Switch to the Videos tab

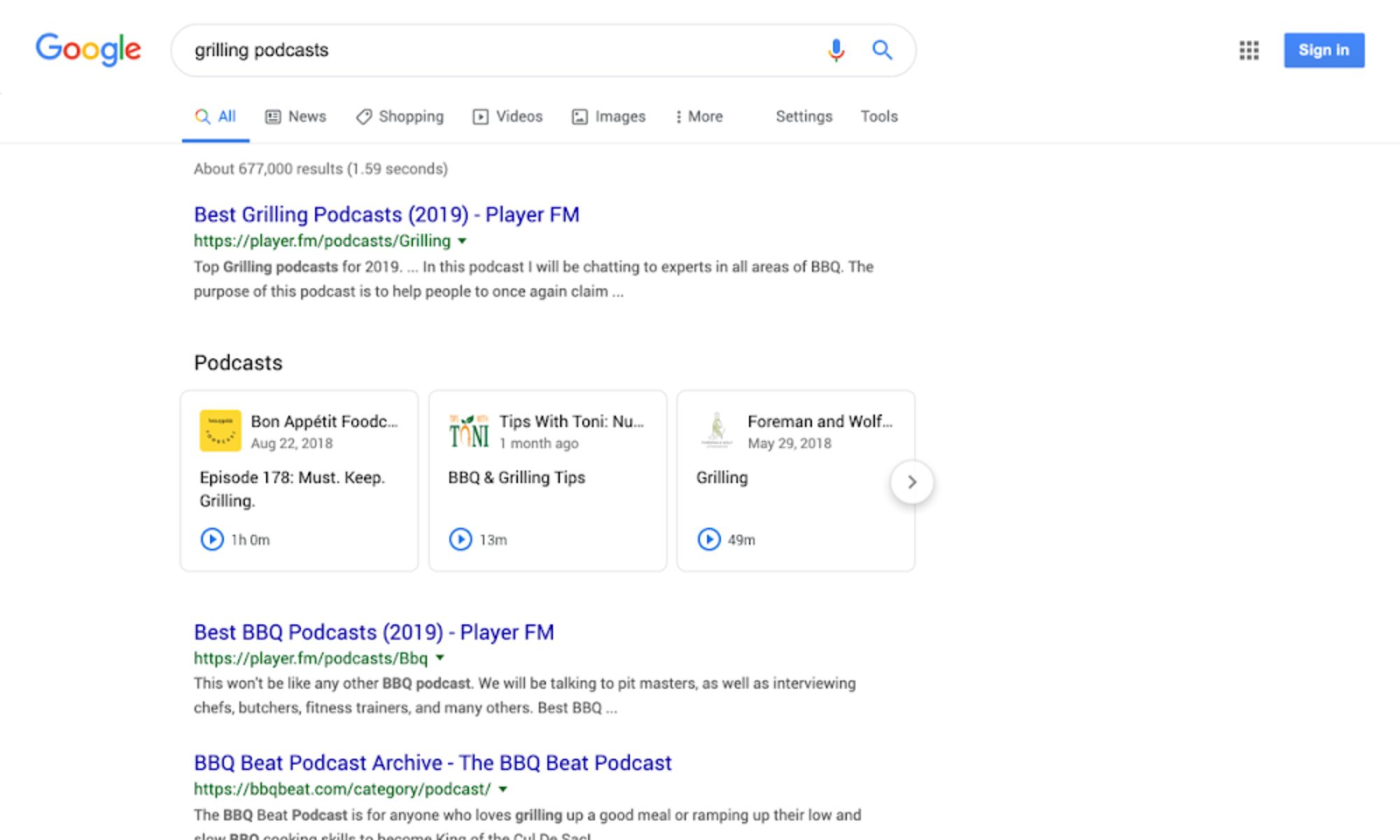pyautogui.click(x=507, y=117)
